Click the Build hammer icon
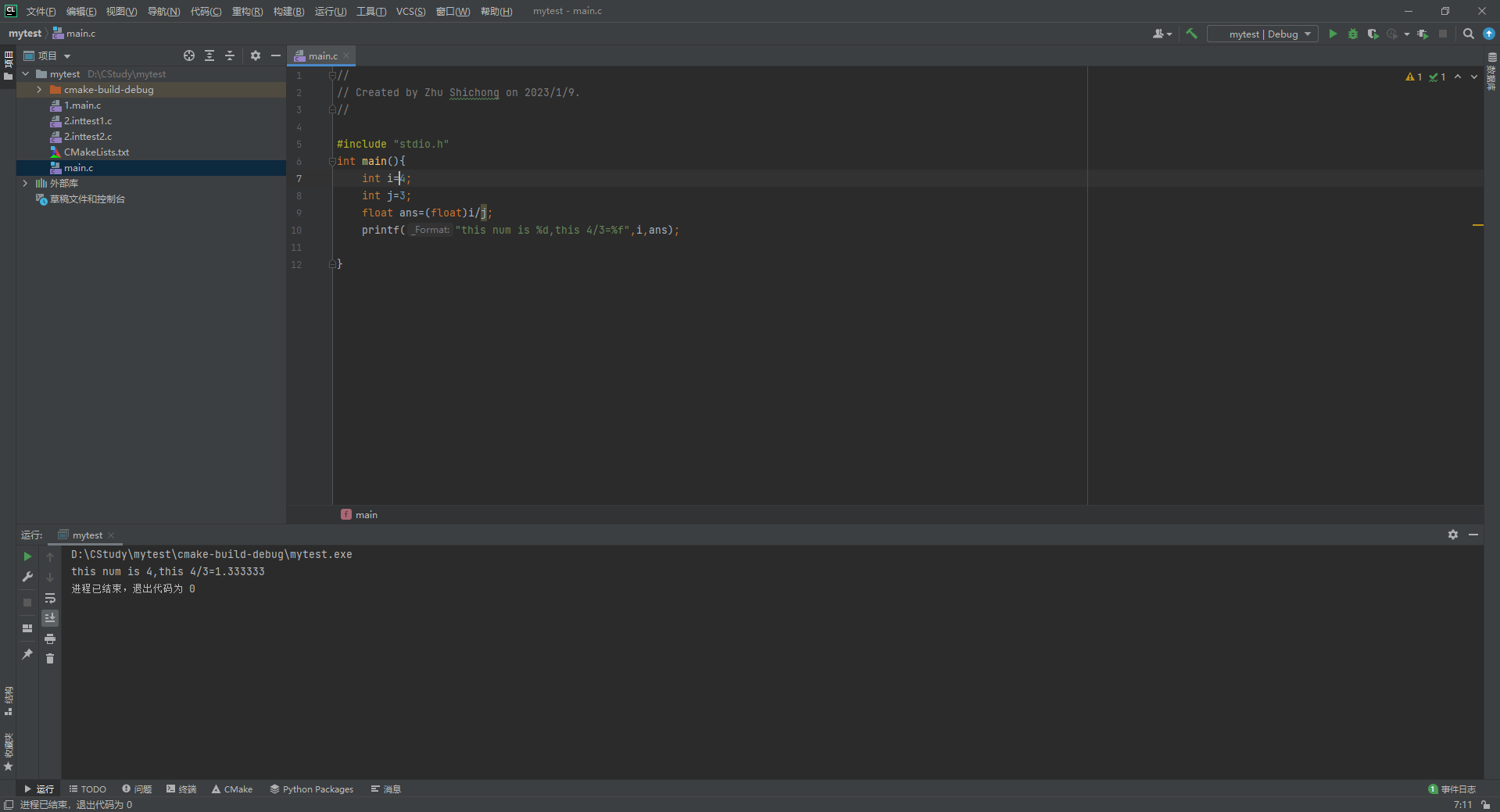1500x812 pixels. point(1191,34)
